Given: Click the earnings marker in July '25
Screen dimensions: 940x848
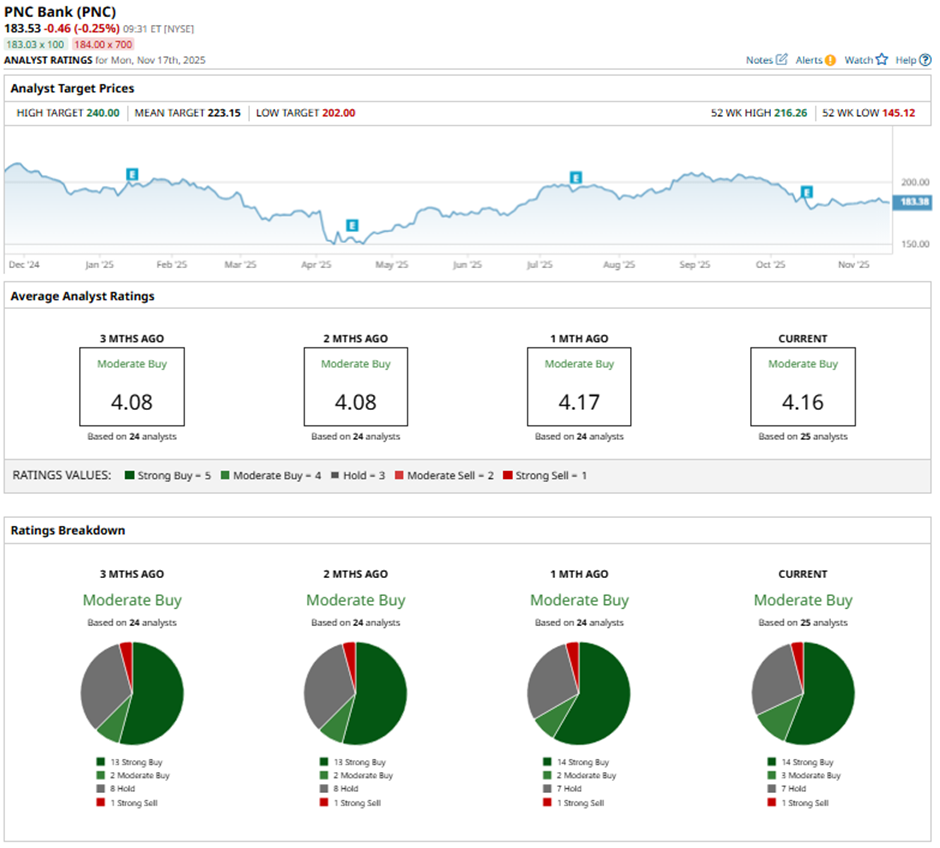Looking at the screenshot, I should [576, 178].
